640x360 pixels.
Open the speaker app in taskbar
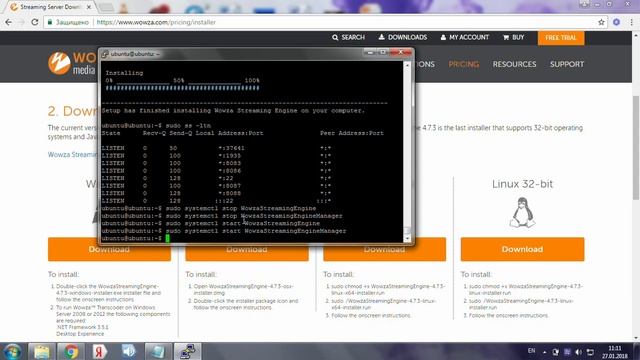pyautogui.click(x=129, y=351)
